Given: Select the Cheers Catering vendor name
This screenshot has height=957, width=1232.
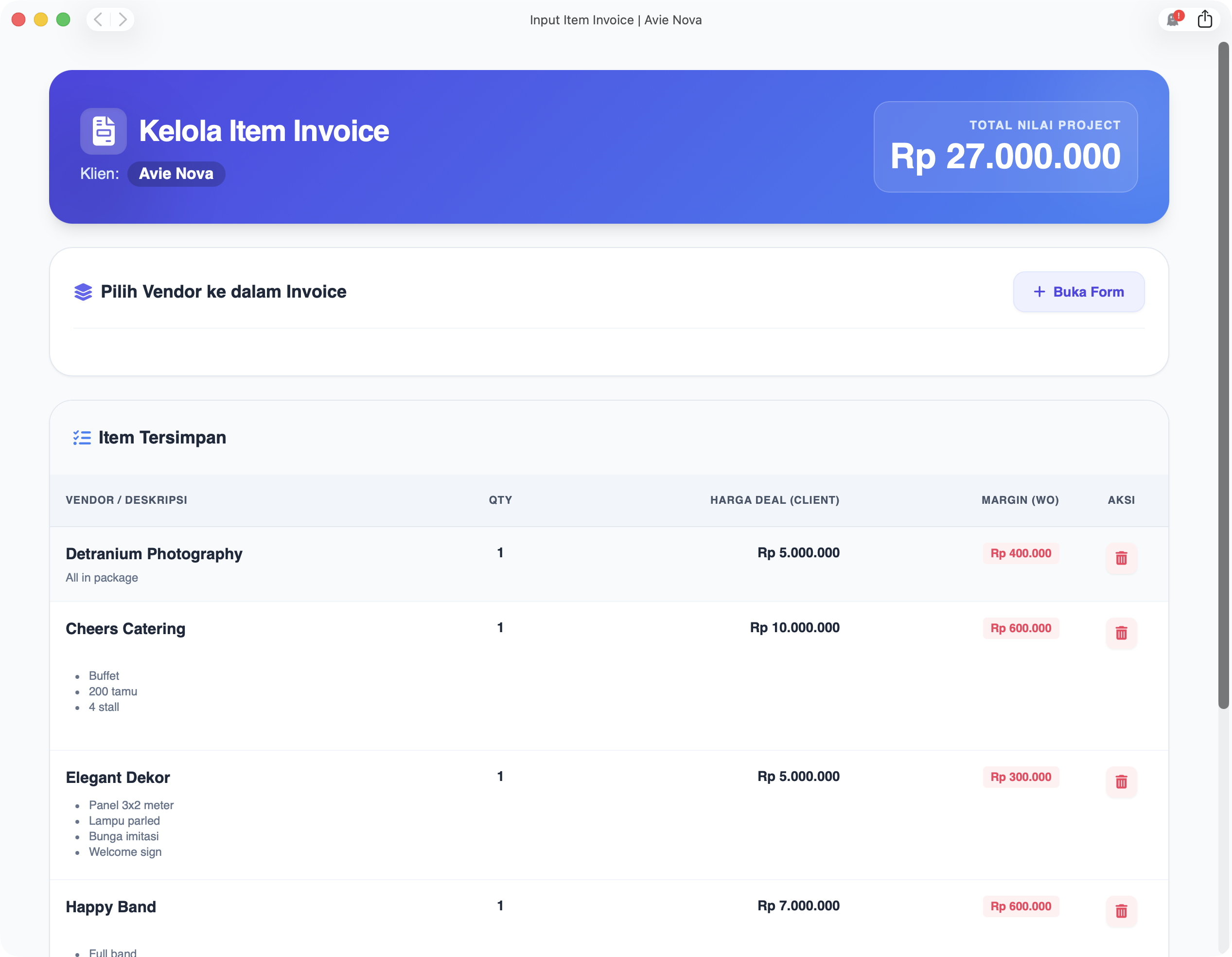Looking at the screenshot, I should pos(125,629).
